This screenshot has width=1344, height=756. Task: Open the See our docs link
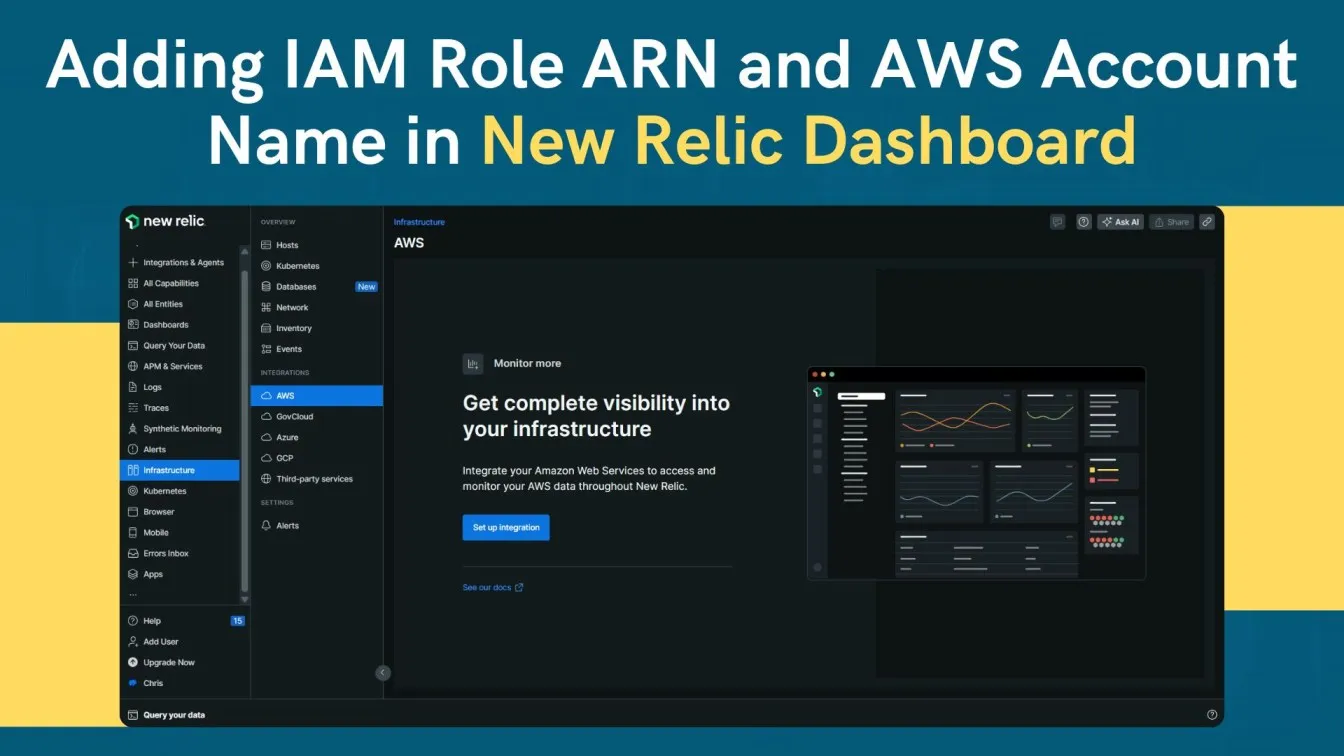click(x=493, y=588)
